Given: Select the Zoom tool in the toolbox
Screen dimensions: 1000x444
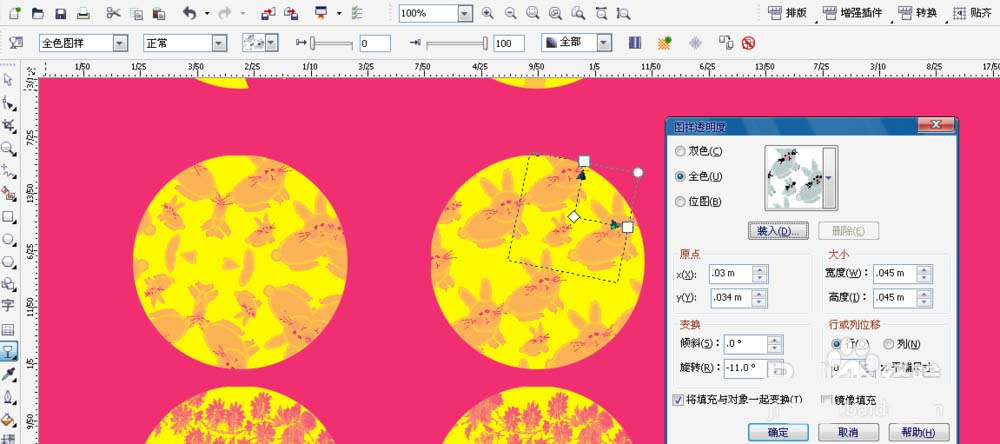Looking at the screenshot, I should (x=8, y=148).
